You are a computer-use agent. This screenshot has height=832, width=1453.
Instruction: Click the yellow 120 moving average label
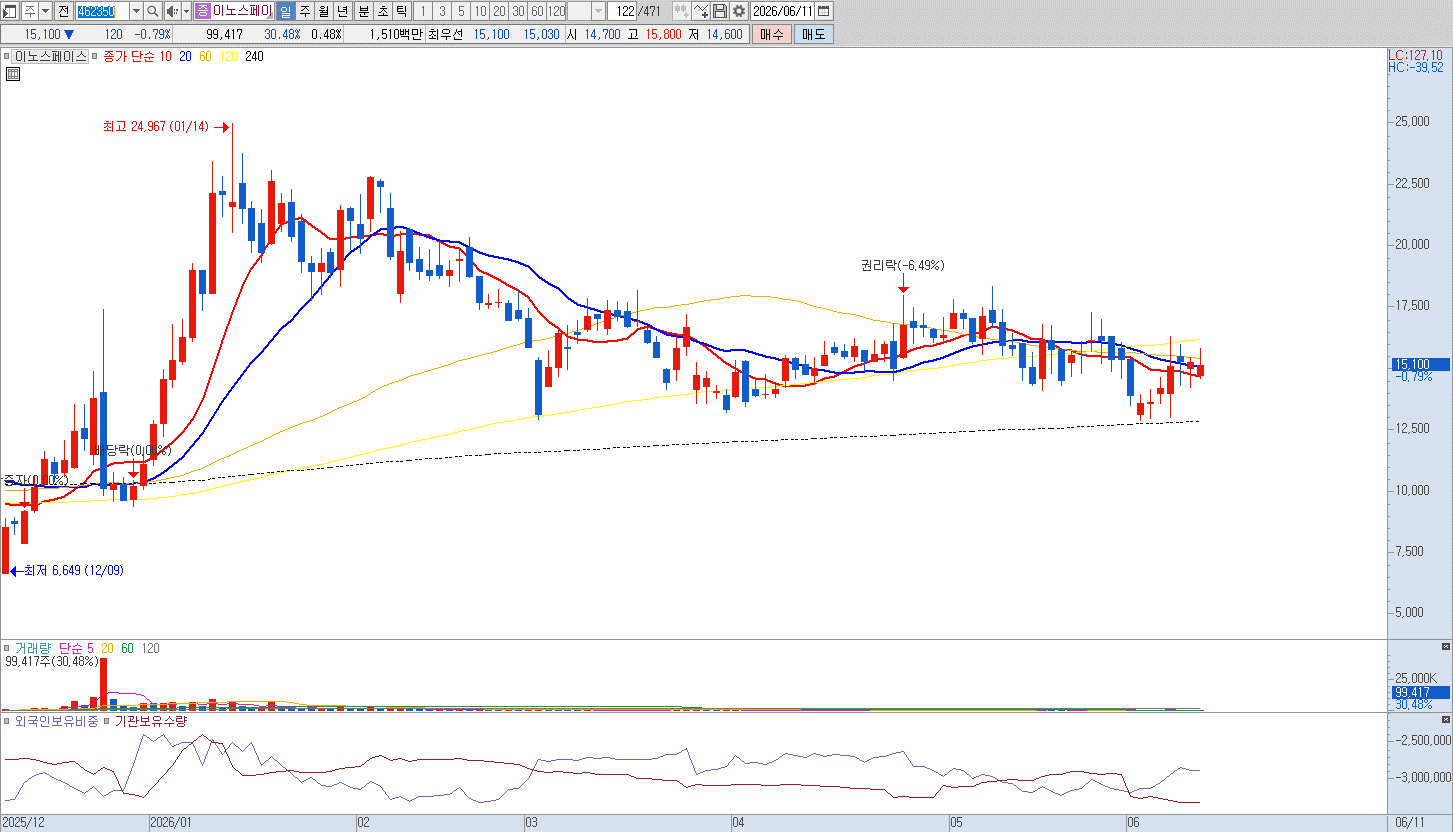pos(228,56)
